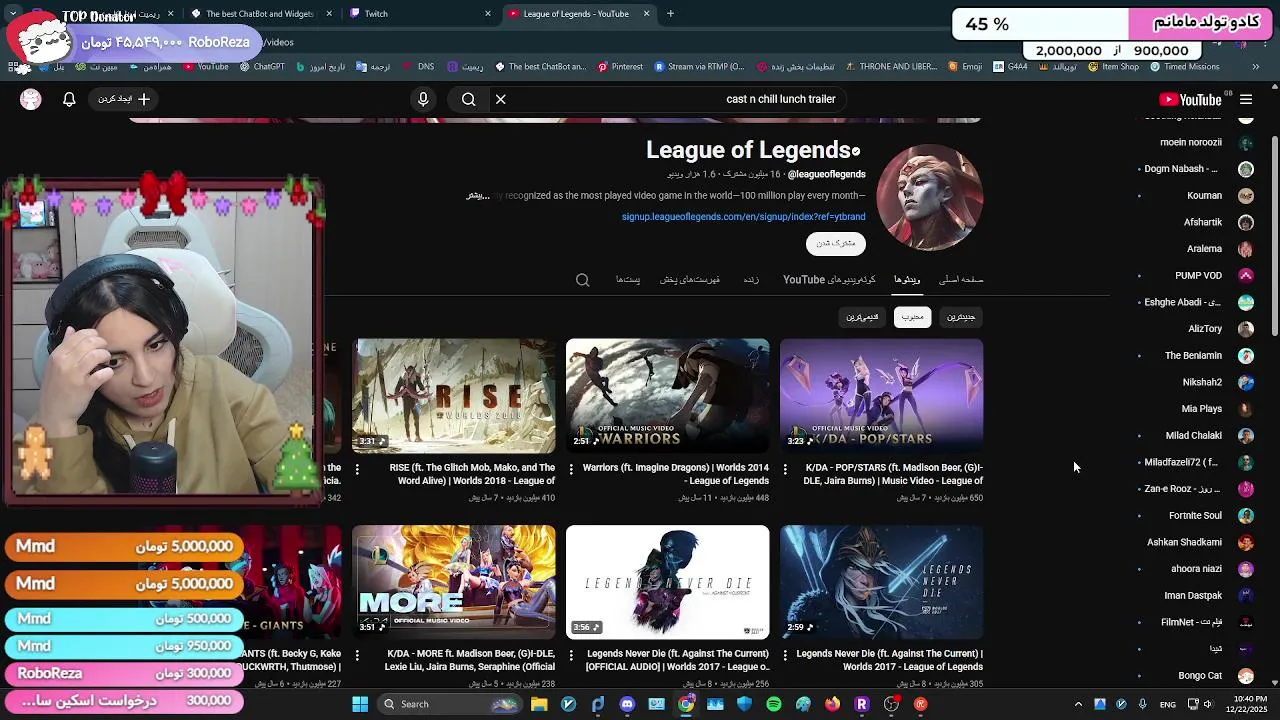The width and height of the screenshot is (1280, 720).
Task: Click the Create button with plus sign
Action: (x=124, y=99)
